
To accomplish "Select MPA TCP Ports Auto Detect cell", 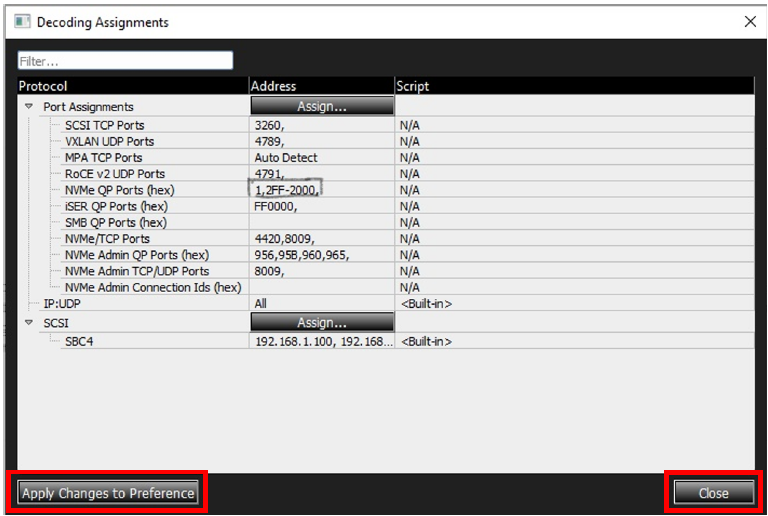I will coord(322,158).
